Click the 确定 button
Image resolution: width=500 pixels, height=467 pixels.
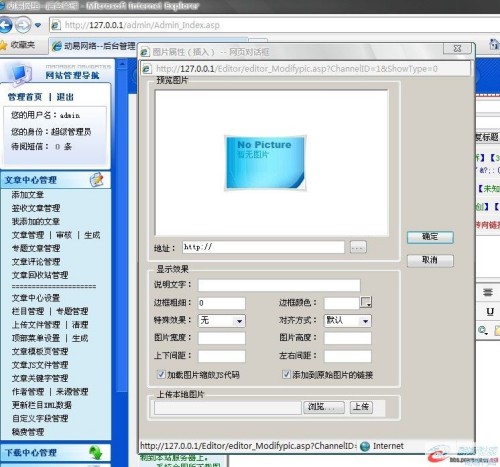pyautogui.click(x=430, y=237)
